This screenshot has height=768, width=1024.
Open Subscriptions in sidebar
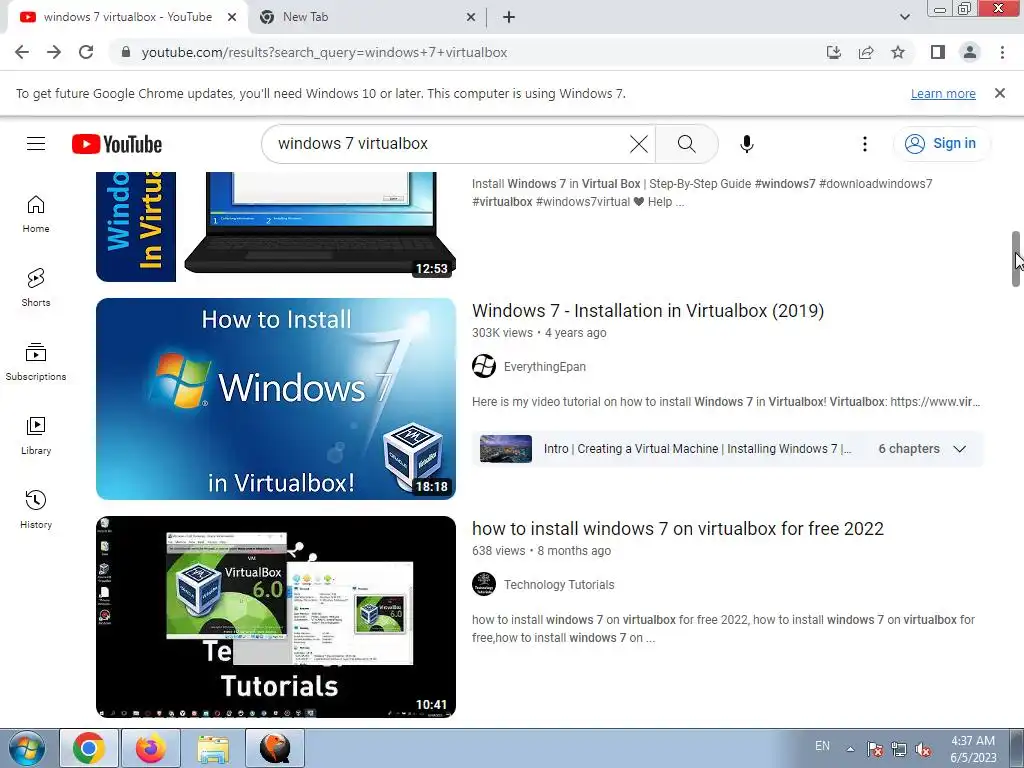[36, 362]
